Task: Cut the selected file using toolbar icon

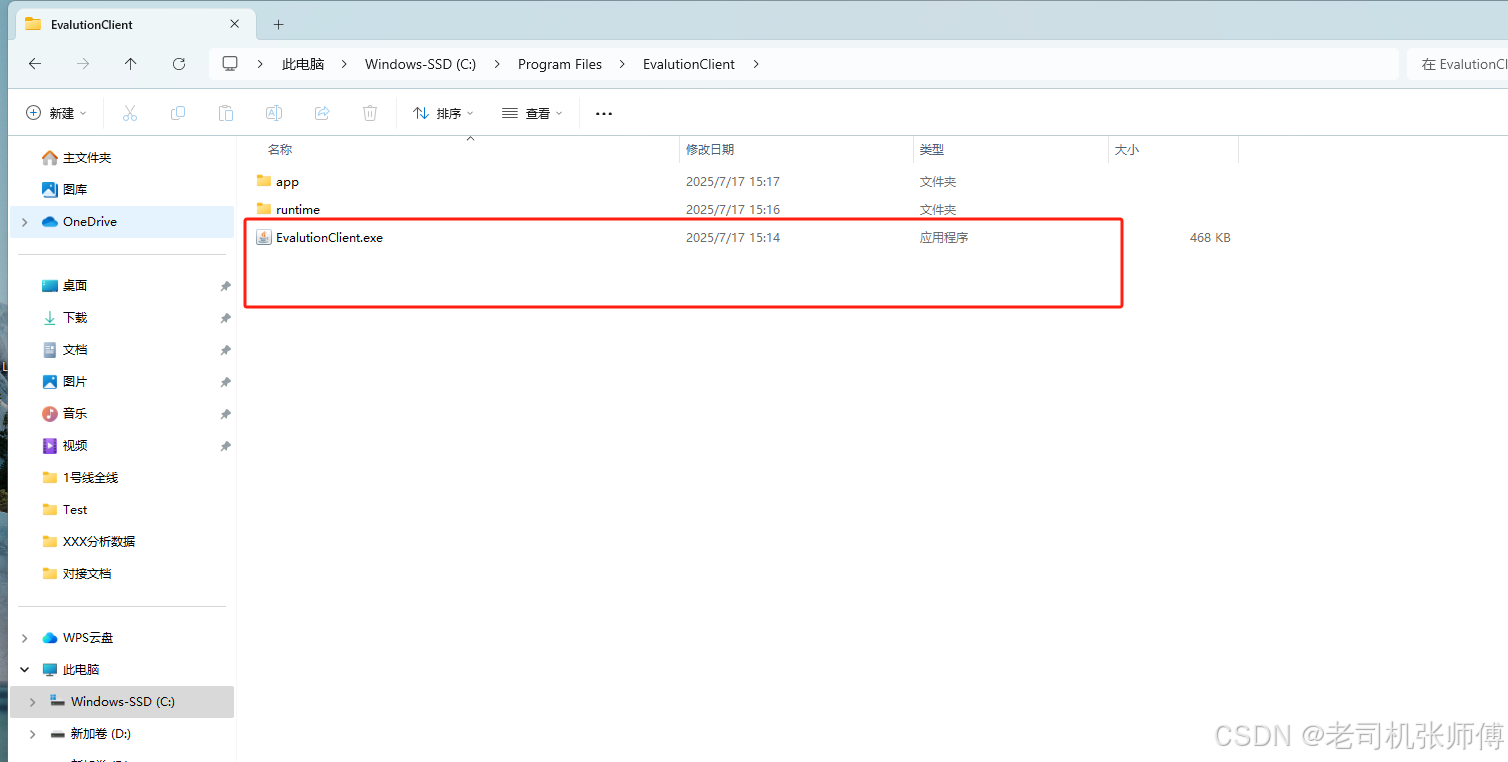Action: (x=130, y=112)
